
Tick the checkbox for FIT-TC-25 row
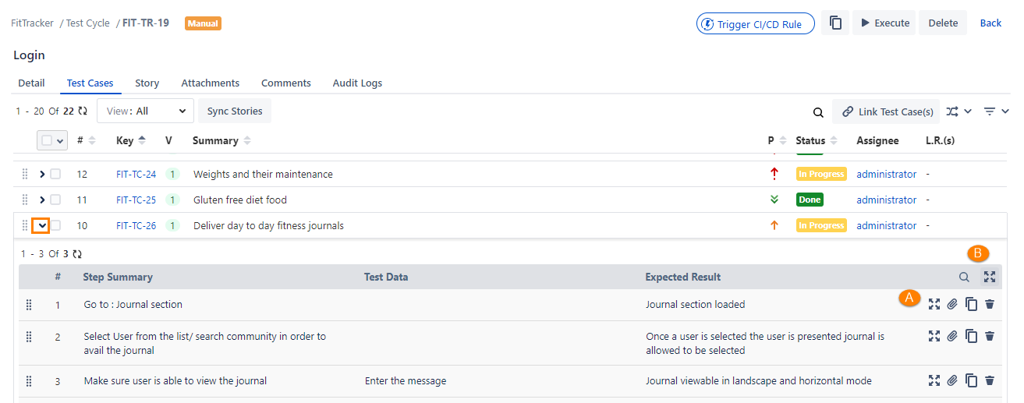56,200
